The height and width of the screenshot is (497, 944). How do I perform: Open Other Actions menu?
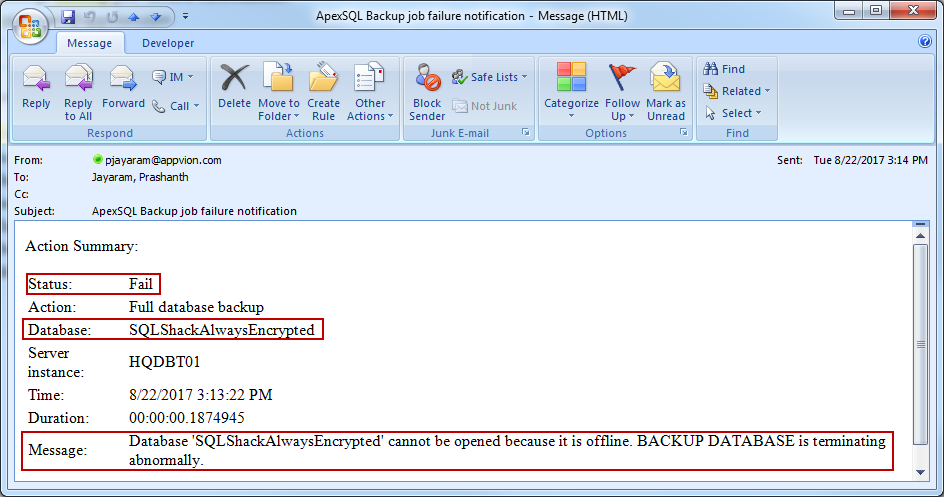click(x=370, y=92)
